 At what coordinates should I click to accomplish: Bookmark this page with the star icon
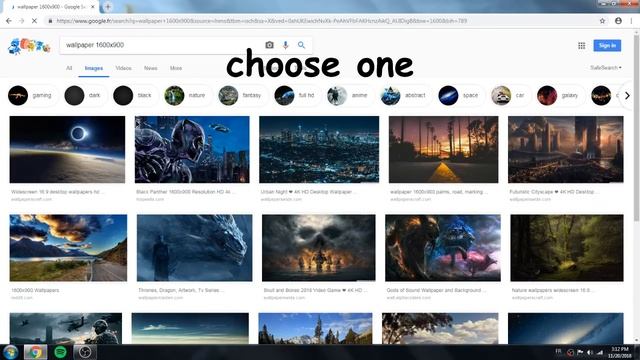click(602, 21)
